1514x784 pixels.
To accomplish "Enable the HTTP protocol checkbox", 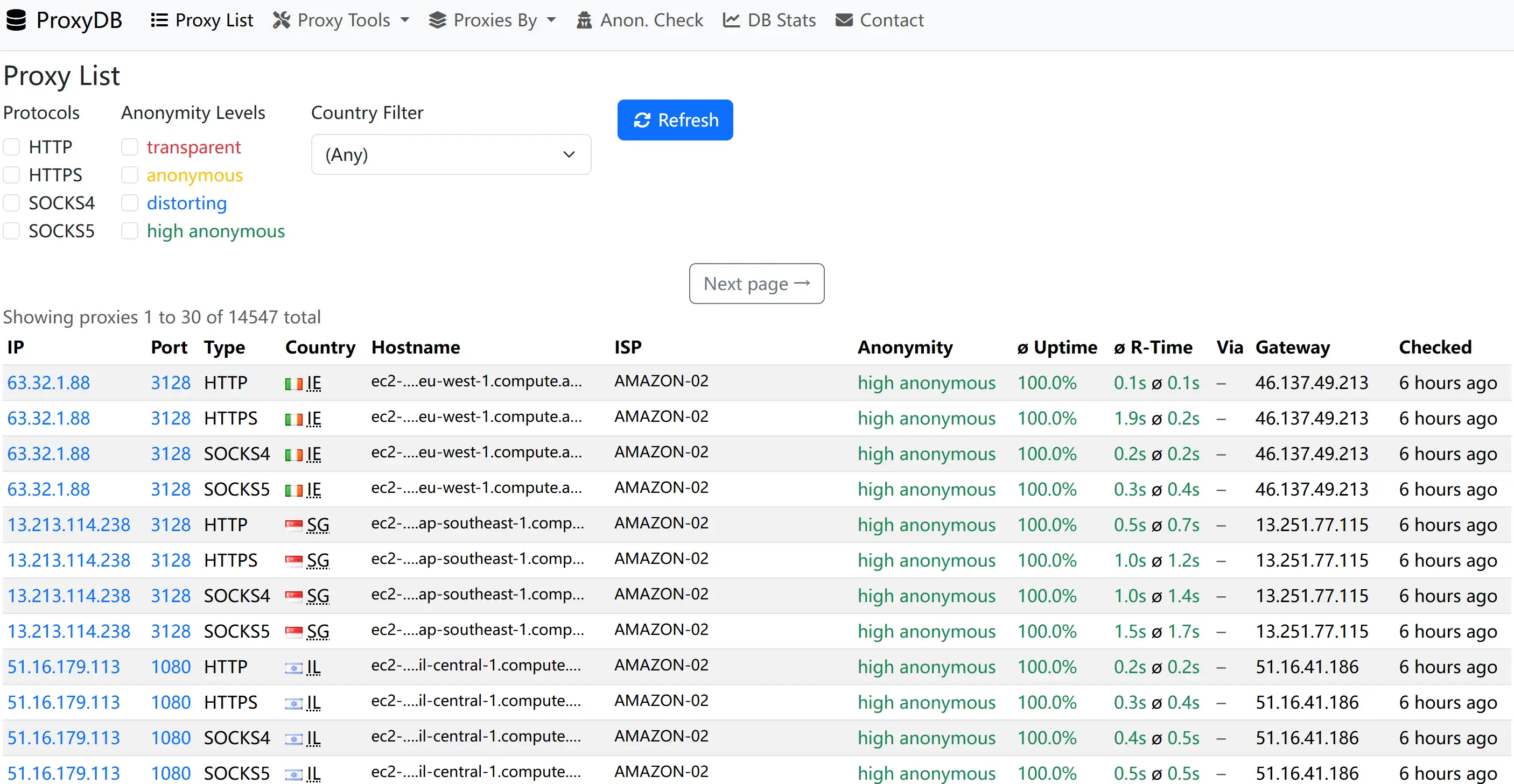I will 12,147.
